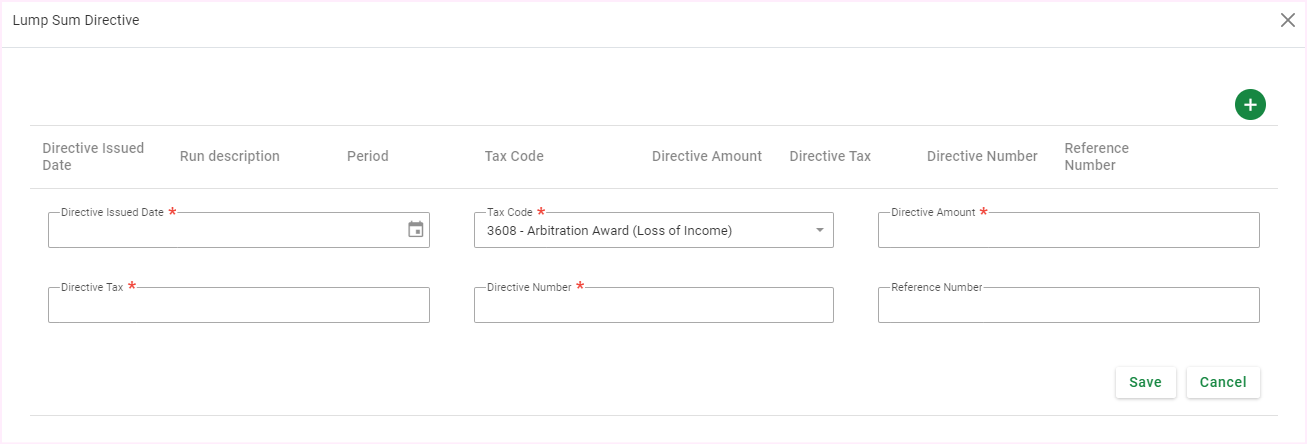1307x444 pixels.
Task: Select the 'Directive Tax' column header
Action: [830, 156]
